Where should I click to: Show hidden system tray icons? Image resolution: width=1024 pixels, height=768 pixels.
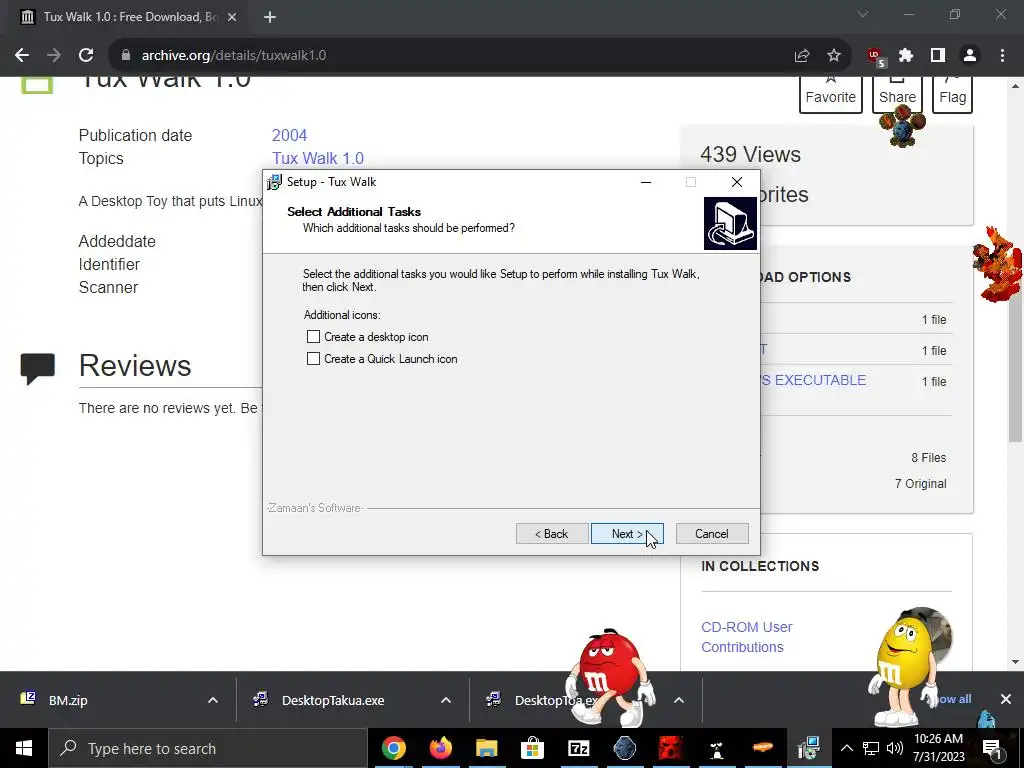(x=846, y=748)
